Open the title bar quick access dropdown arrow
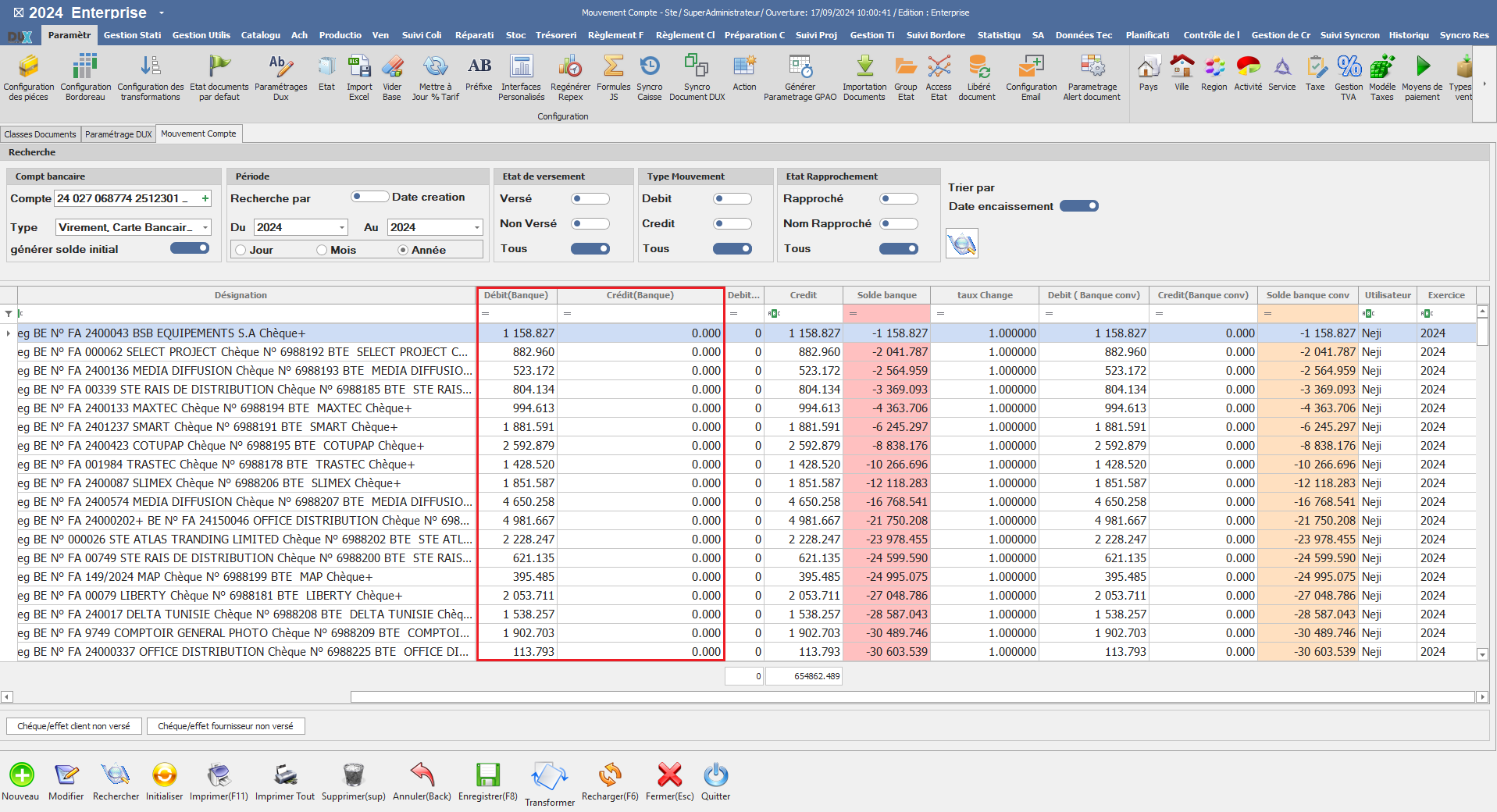Viewport: 1497px width, 812px height. [x=162, y=12]
